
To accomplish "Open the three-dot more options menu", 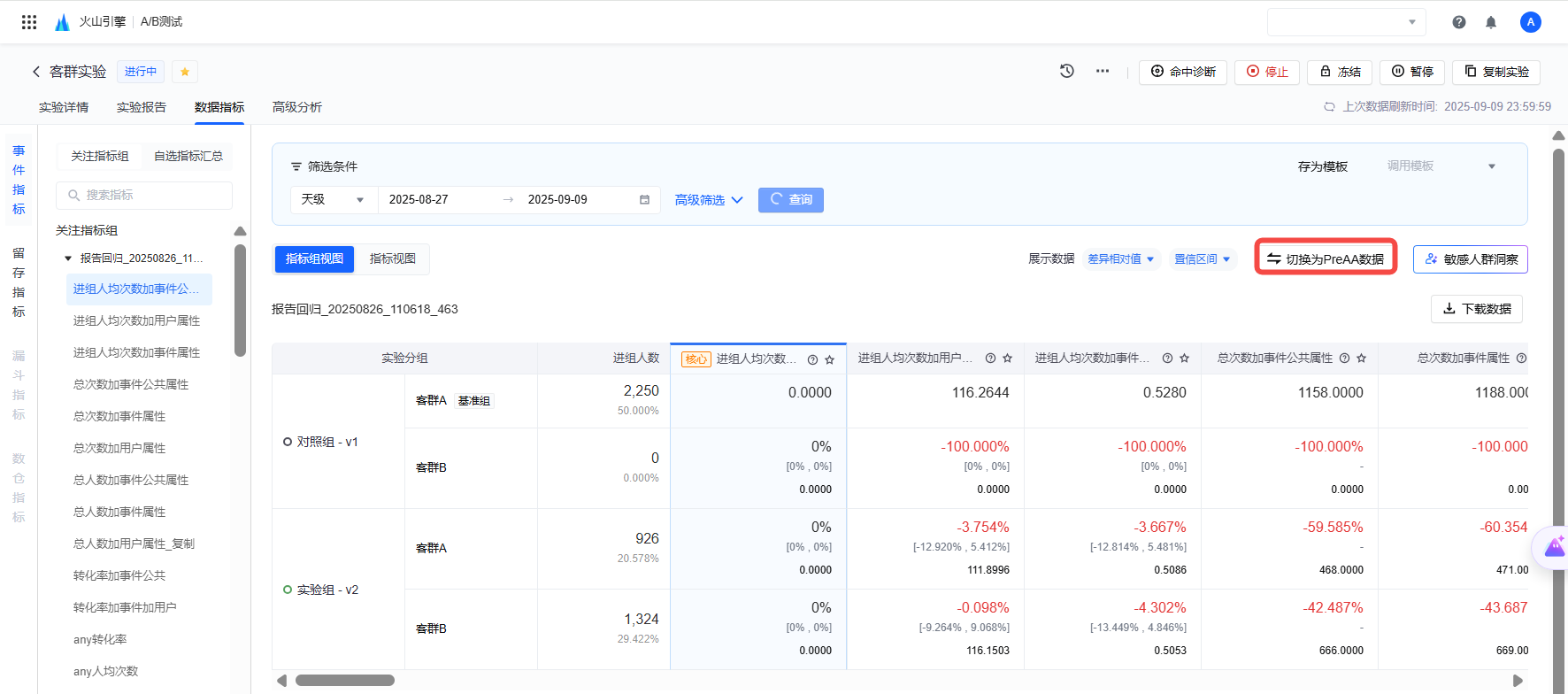I will tap(1103, 71).
